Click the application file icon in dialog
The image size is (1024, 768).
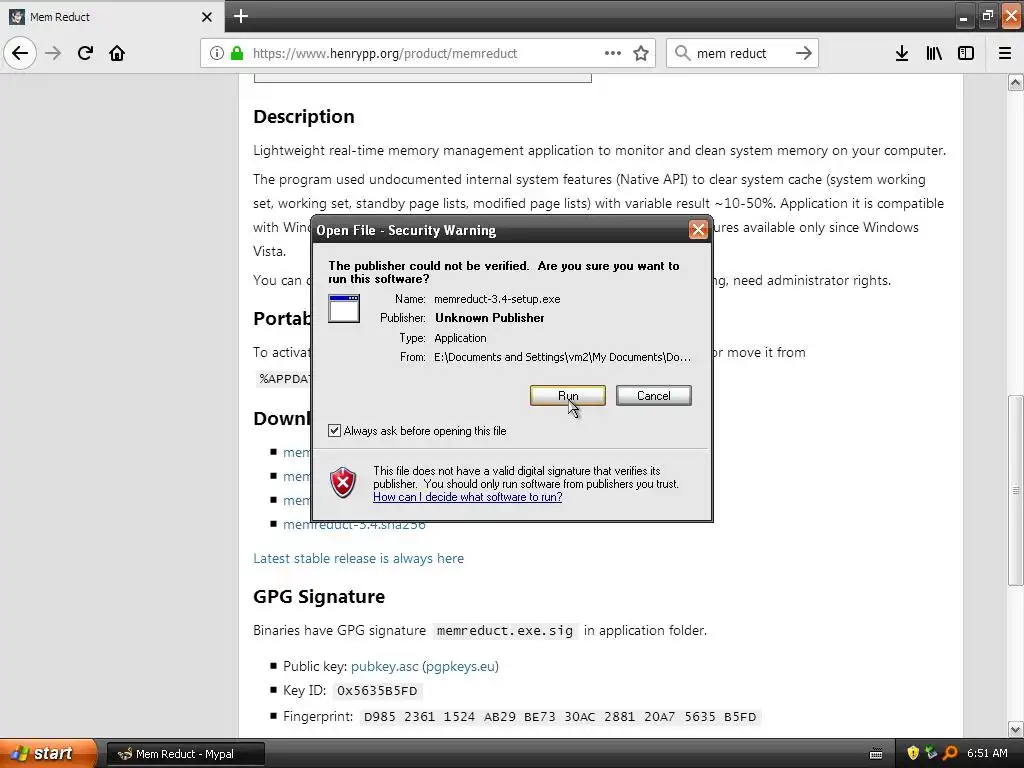click(344, 308)
